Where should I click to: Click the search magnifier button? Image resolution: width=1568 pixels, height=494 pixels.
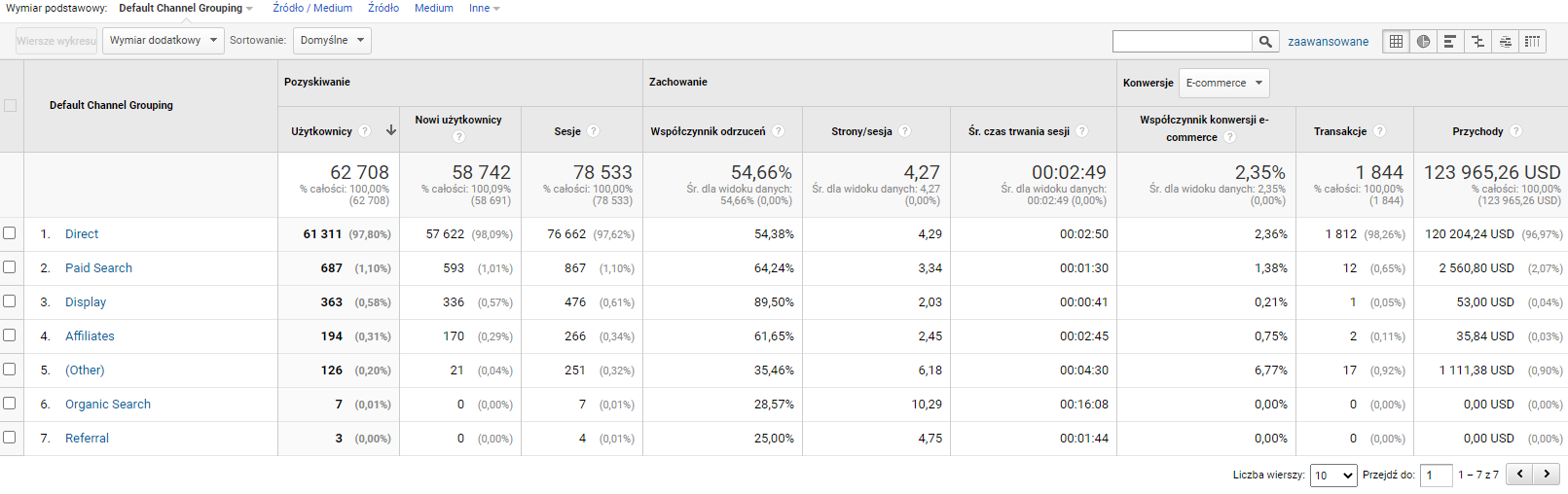[x=1265, y=41]
